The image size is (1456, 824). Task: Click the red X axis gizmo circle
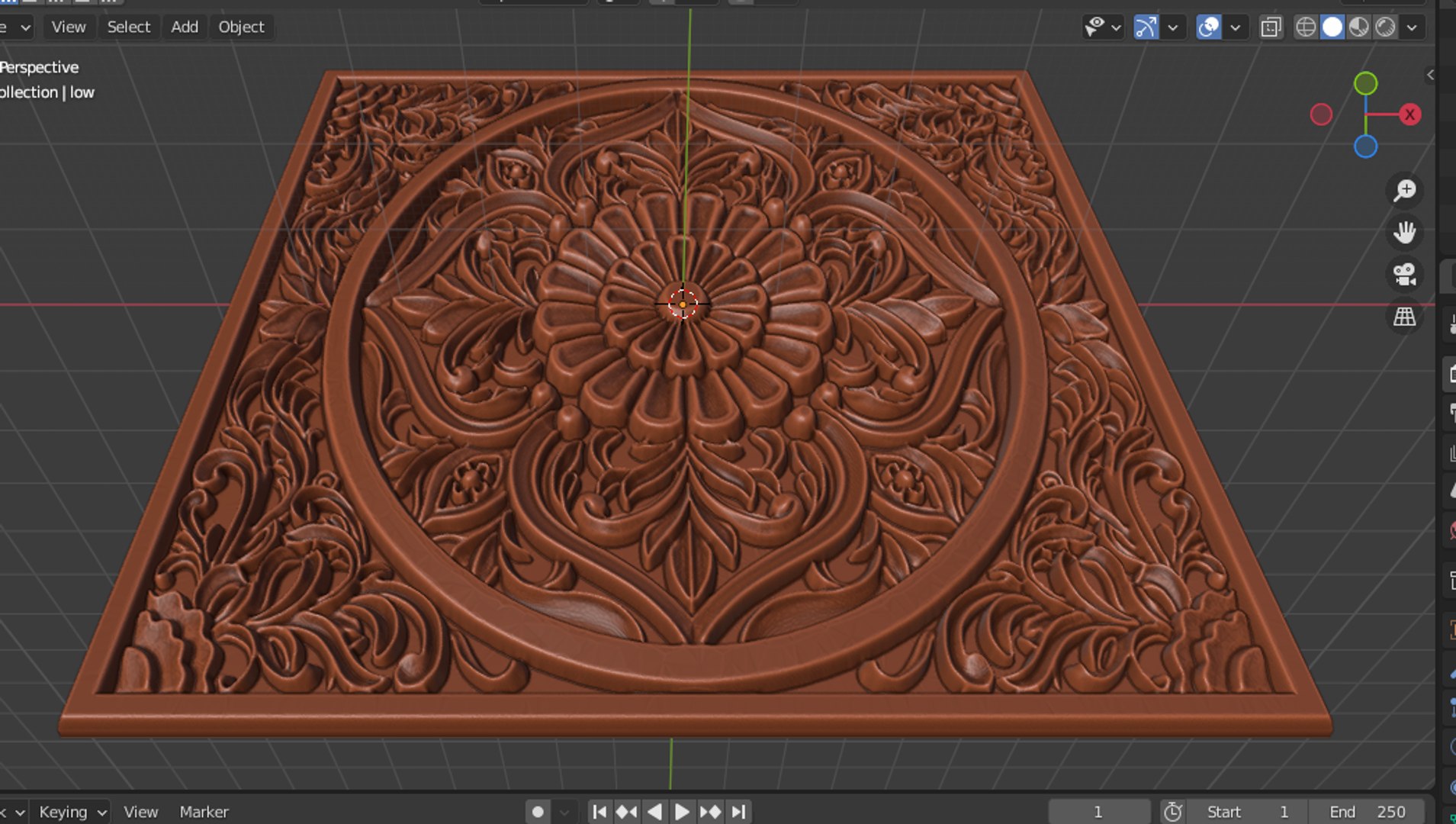click(1410, 114)
